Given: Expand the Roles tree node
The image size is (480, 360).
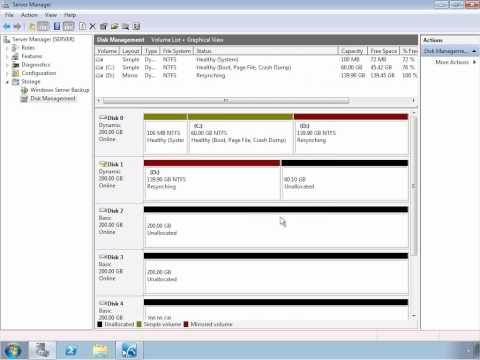Looking at the screenshot, I should pyautogui.click(x=7, y=48).
